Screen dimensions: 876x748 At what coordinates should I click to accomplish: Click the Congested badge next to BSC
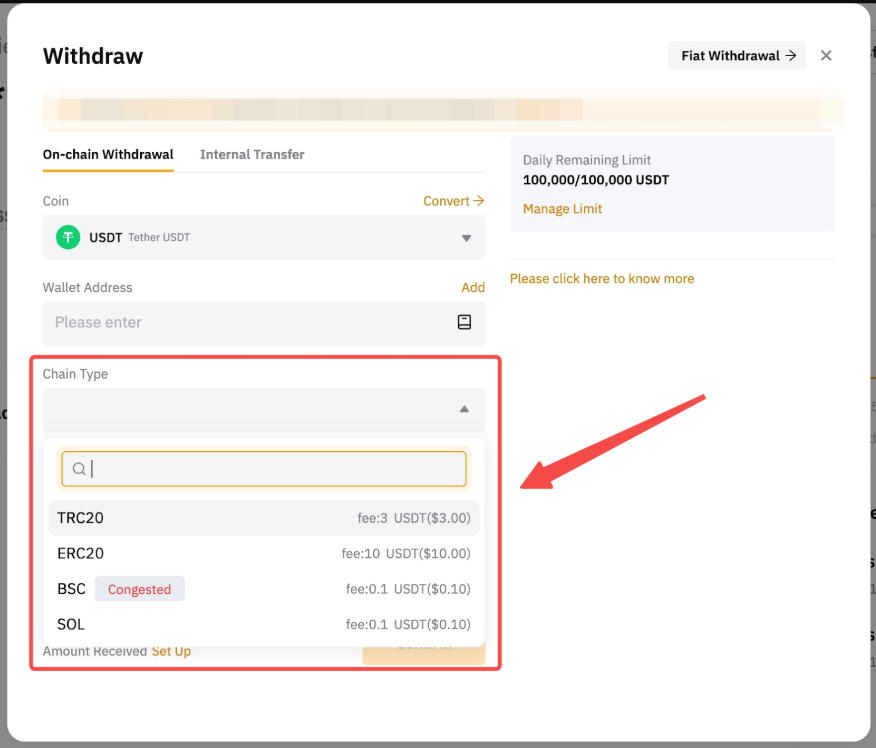coord(139,589)
